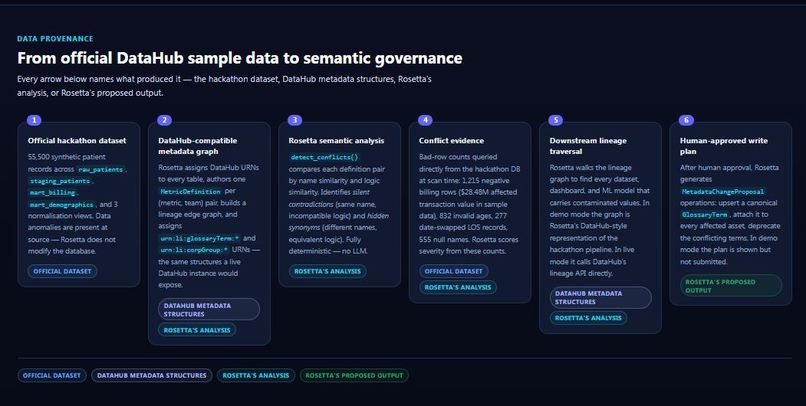
Task: Click Rosetta's Analysis tag in semantic analysis card
Action: (327, 271)
